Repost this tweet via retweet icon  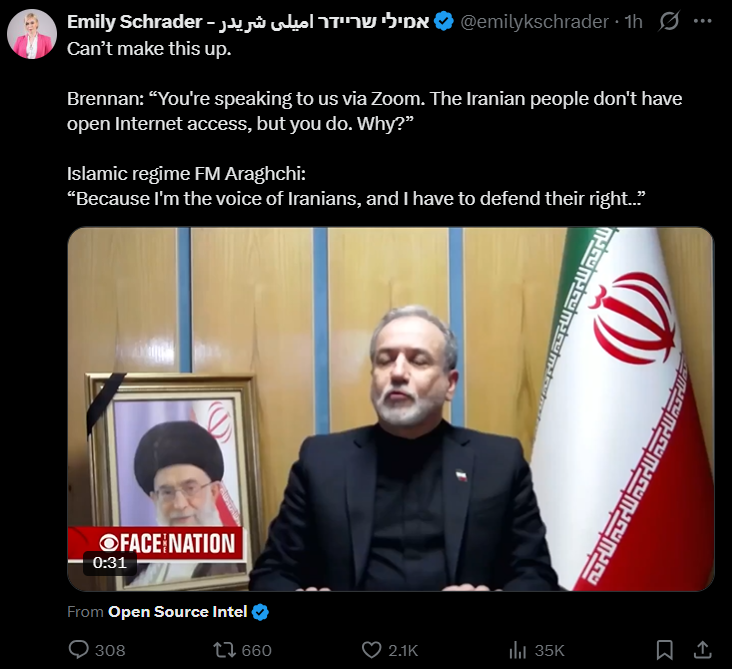[x=225, y=650]
